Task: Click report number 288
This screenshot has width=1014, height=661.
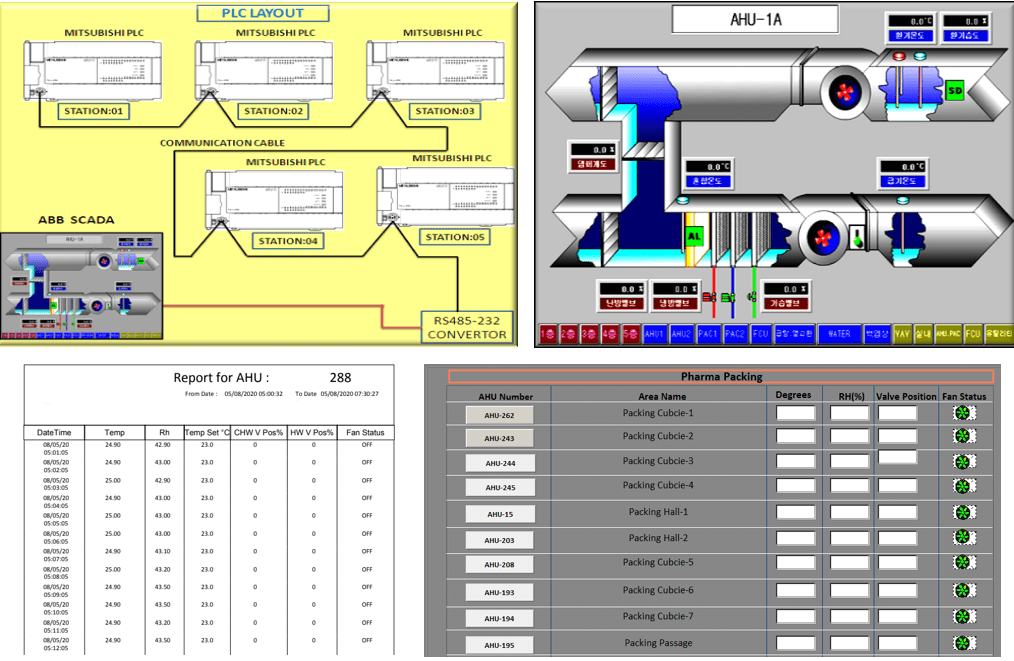Action: point(340,378)
